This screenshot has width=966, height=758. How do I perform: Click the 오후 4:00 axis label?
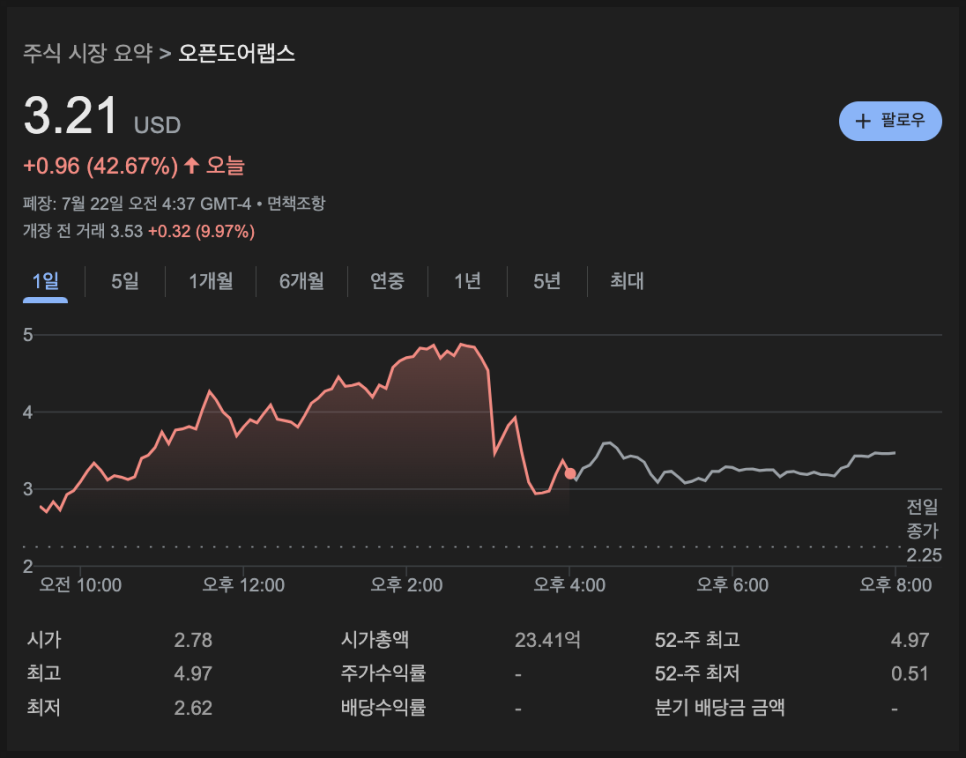[x=569, y=585]
